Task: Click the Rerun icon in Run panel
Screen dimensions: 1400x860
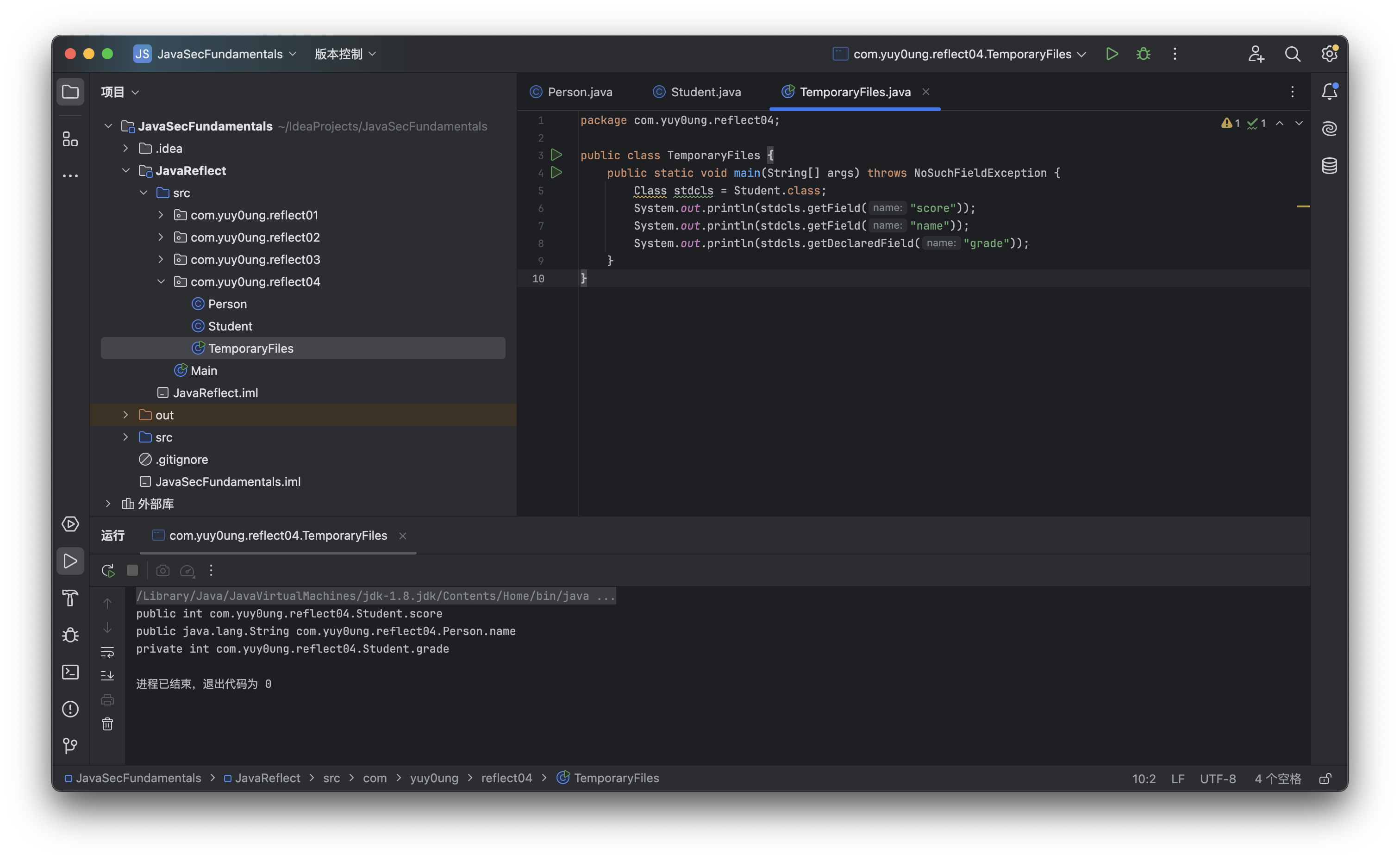Action: pos(107,571)
